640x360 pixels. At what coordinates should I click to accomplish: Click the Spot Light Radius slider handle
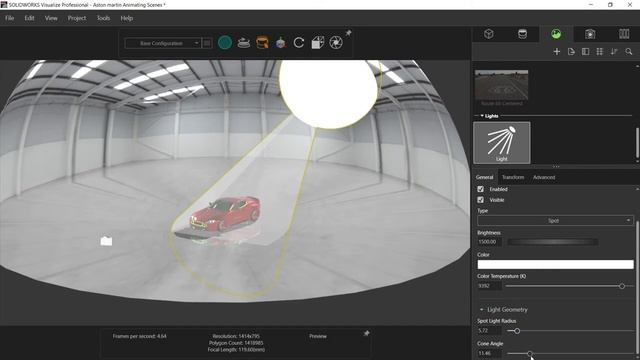tap(517, 331)
